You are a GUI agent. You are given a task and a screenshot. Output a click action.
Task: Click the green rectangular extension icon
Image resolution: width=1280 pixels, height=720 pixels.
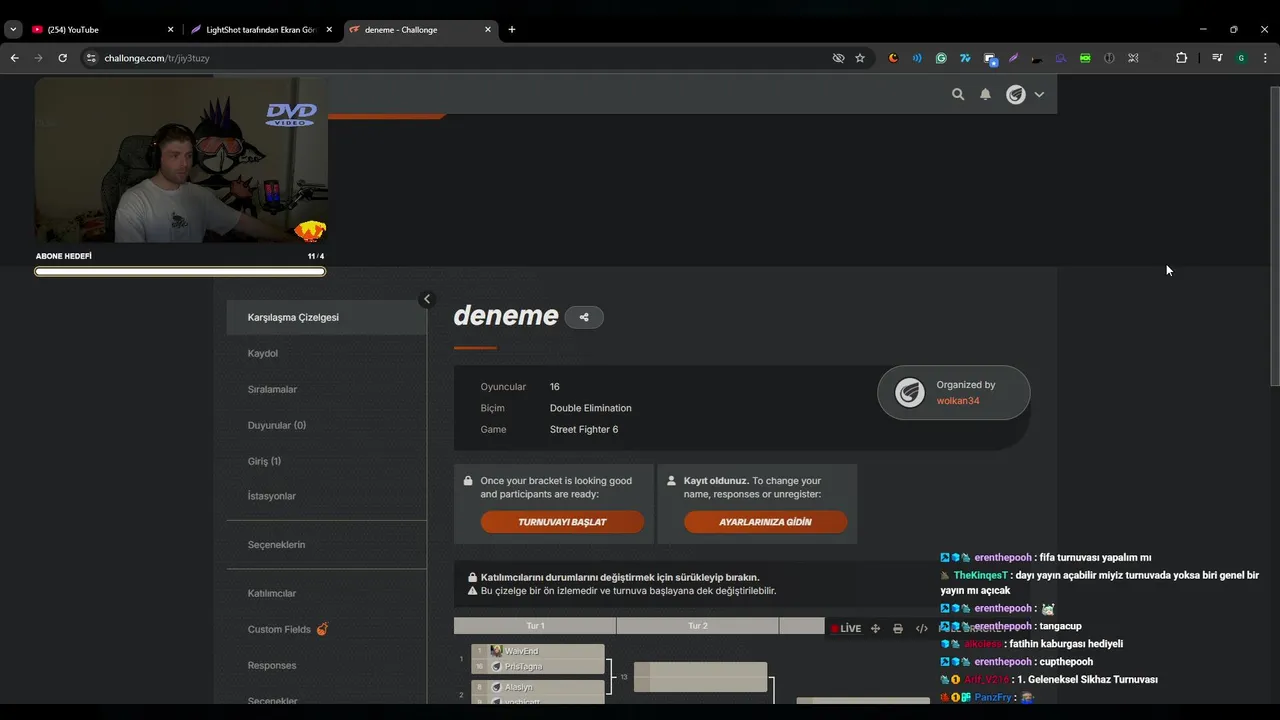(1085, 58)
